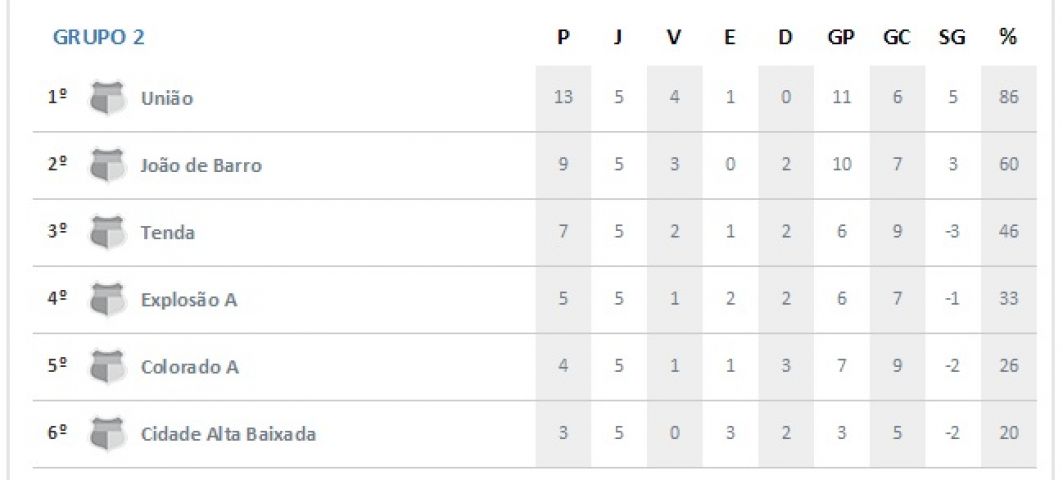This screenshot has height=480, width=1063.
Task: Click União's 86 percent cell
Action: point(1009,98)
